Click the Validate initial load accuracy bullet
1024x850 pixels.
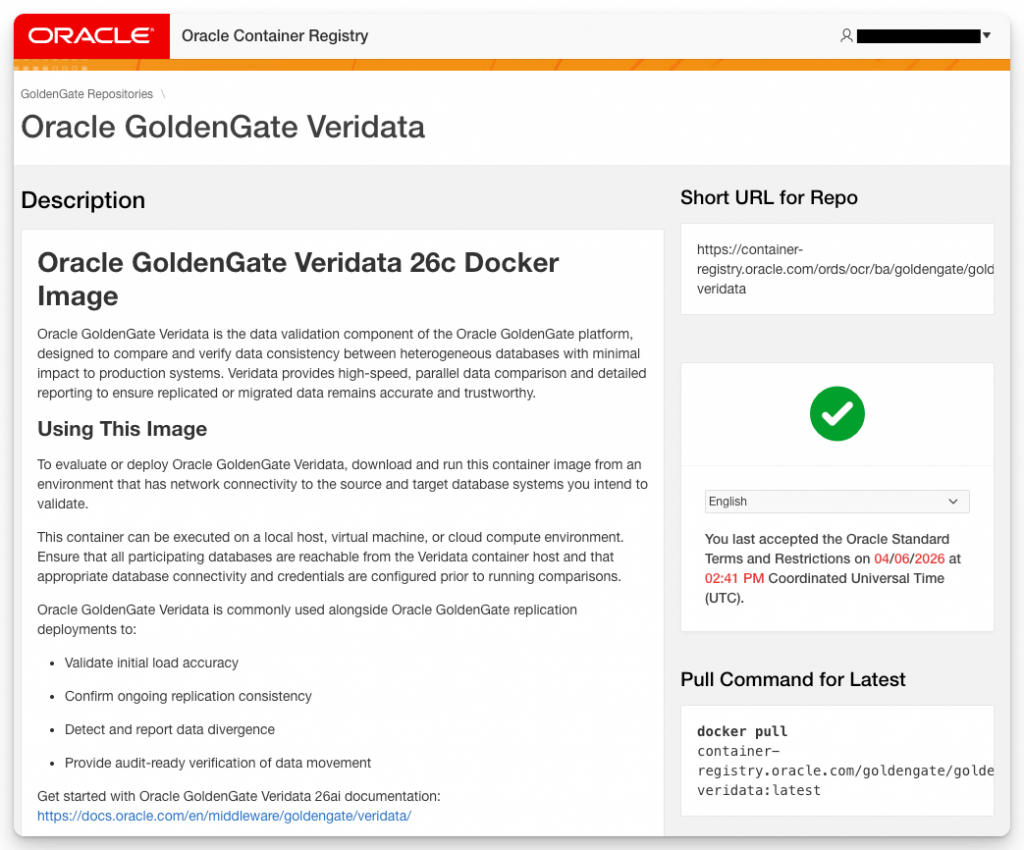click(152, 663)
